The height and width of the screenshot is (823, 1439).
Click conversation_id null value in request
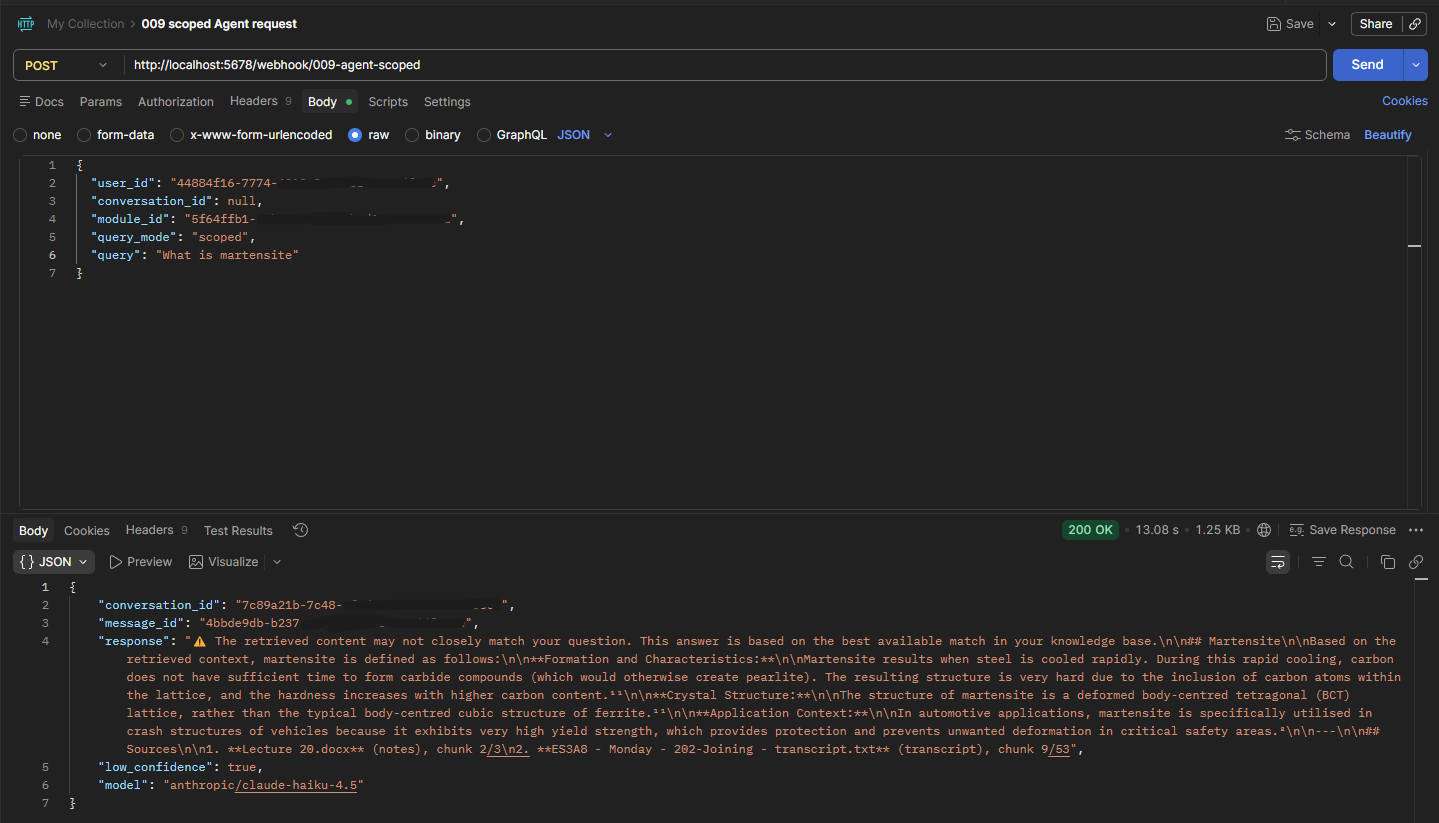pyautogui.click(x=243, y=201)
